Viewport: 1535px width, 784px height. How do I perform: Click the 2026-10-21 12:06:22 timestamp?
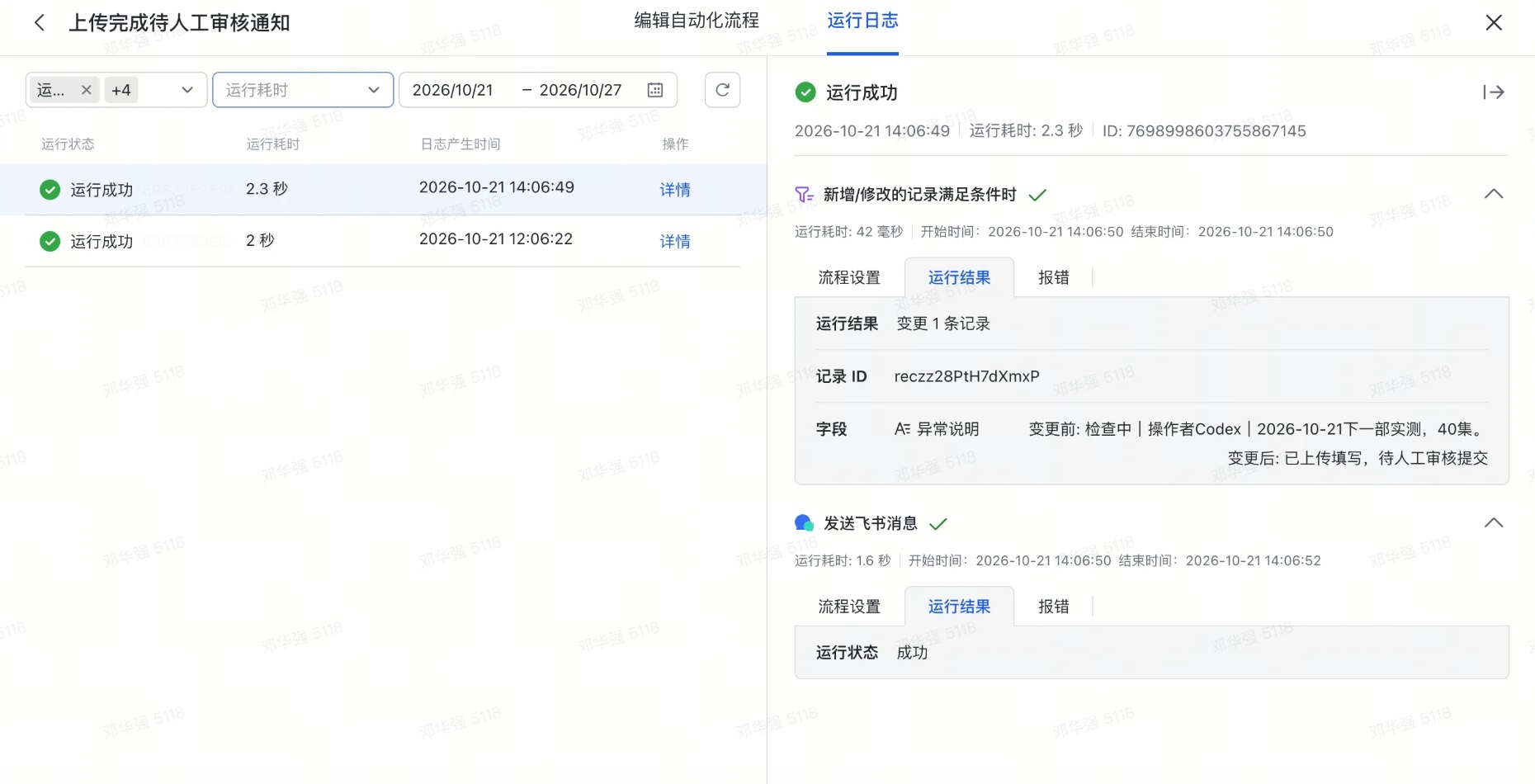[x=496, y=239]
